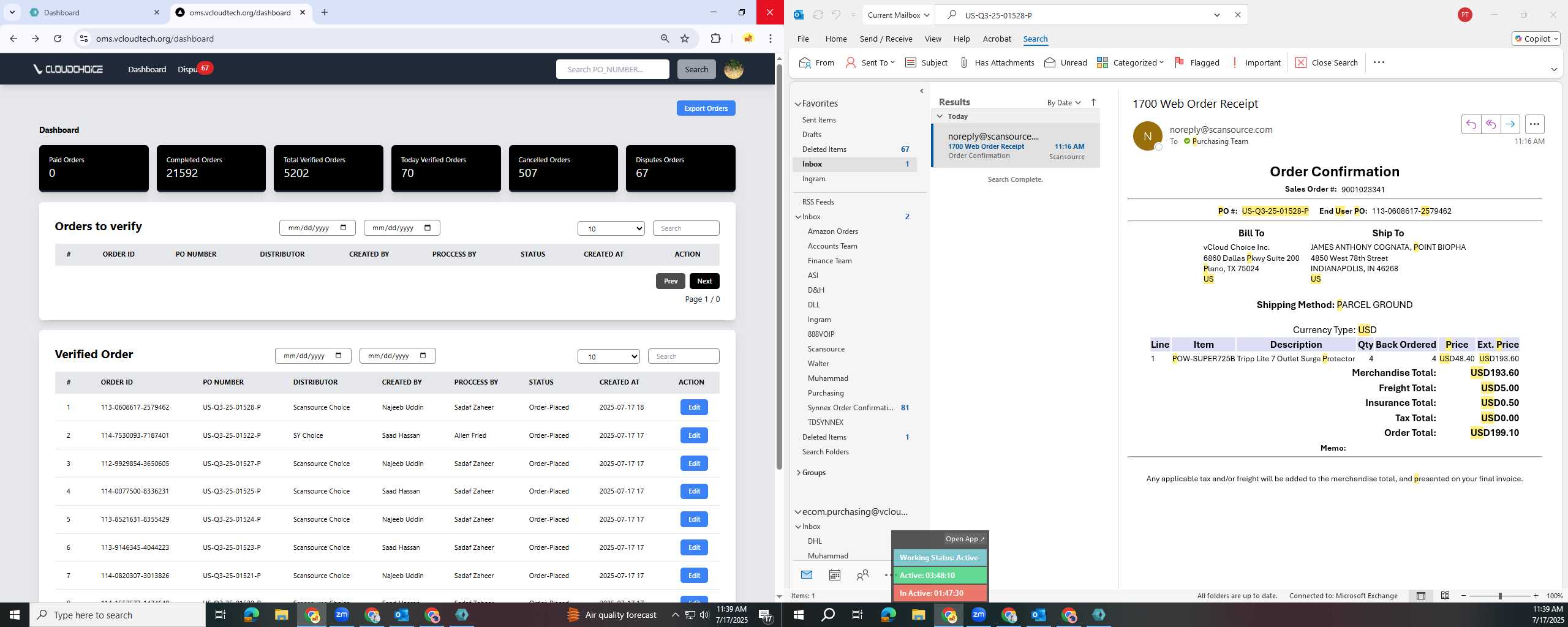Open Chrome three-dot menu
This screenshot has height=627, width=1568.
(x=771, y=39)
